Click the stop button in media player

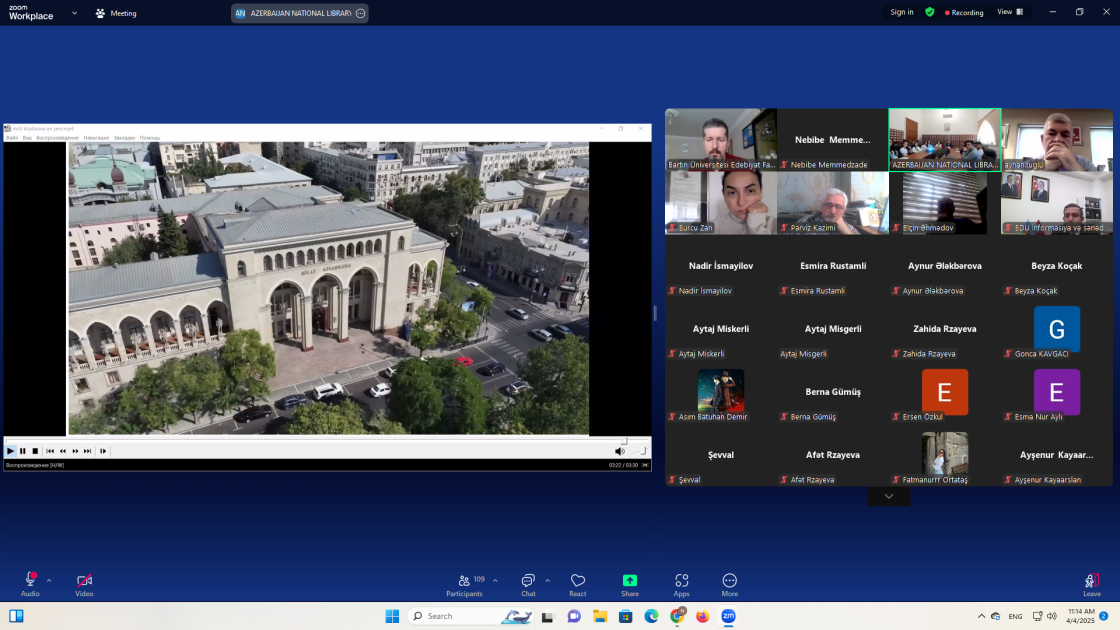[x=35, y=451]
